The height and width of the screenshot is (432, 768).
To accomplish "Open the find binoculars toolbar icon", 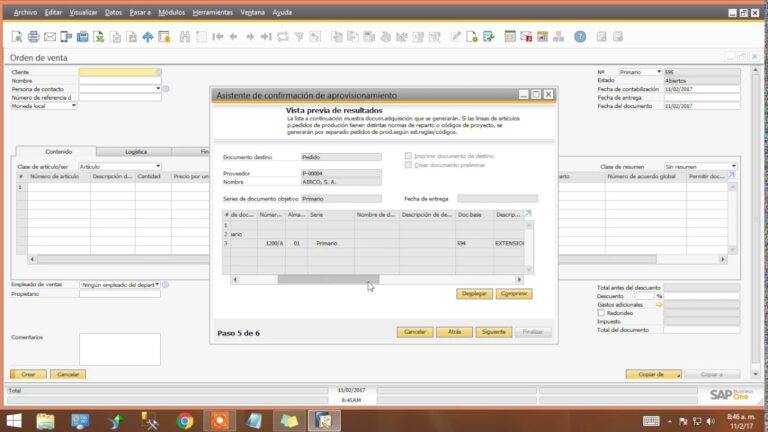I will point(185,37).
